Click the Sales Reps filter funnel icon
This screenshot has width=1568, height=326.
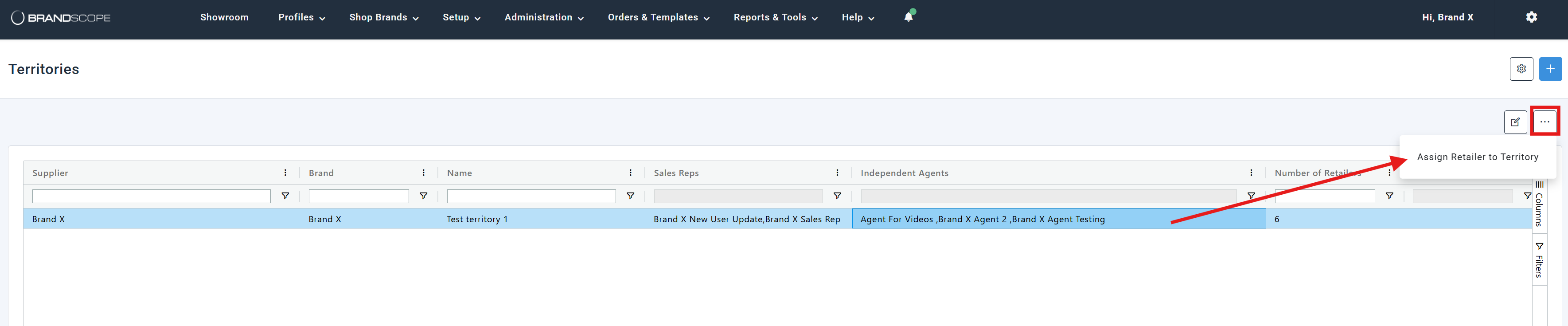[837, 196]
